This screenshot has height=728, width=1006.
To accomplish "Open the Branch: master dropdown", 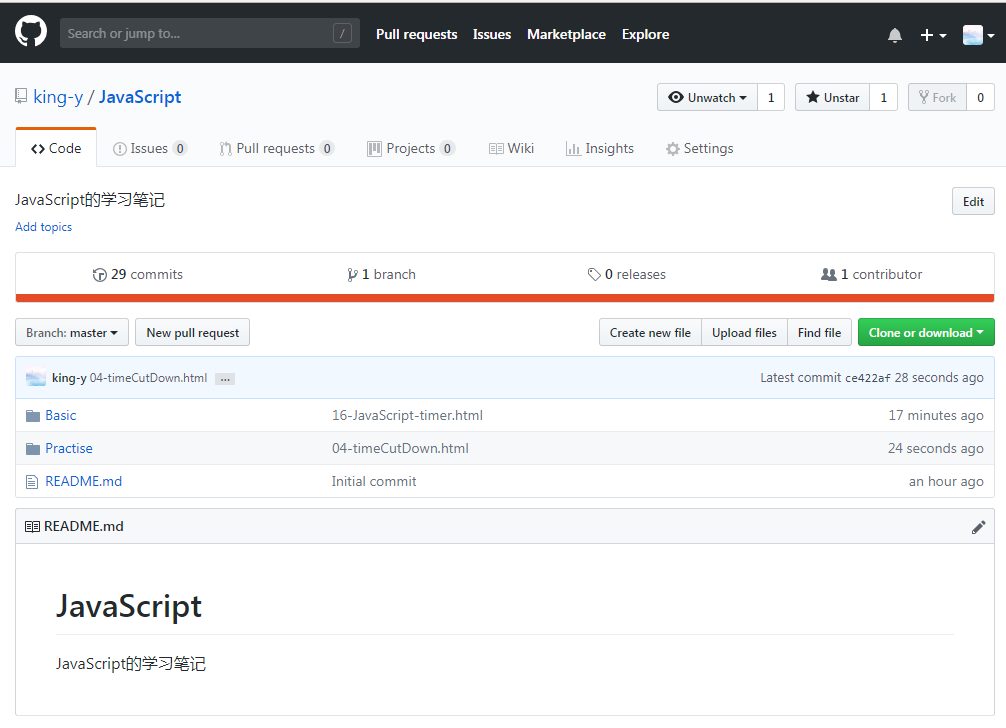I will click(x=72, y=332).
